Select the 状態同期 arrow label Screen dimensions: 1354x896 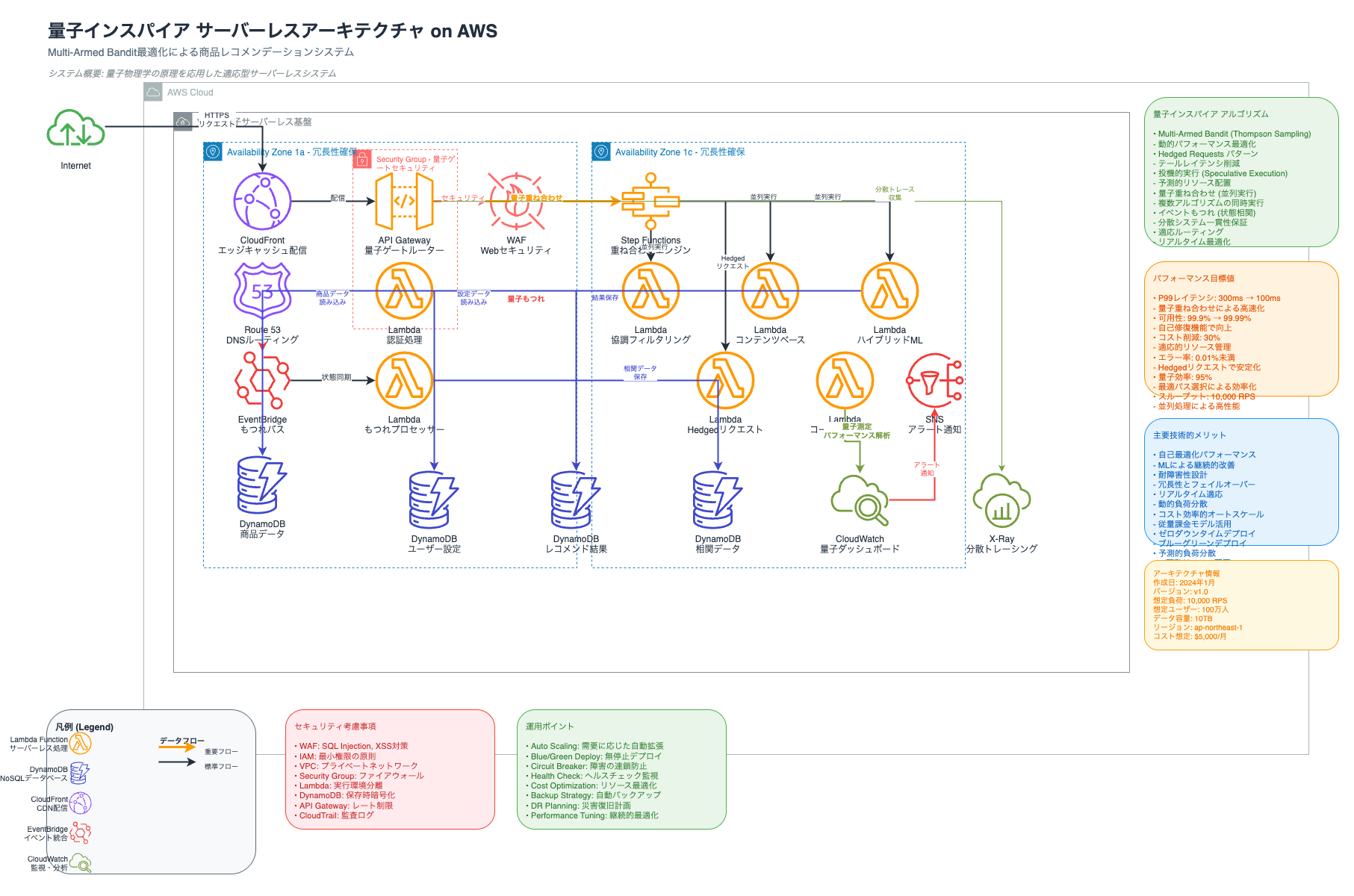click(337, 377)
